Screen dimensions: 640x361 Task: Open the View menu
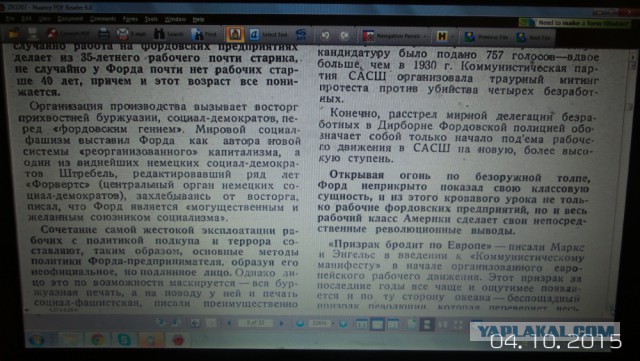(x=44, y=18)
